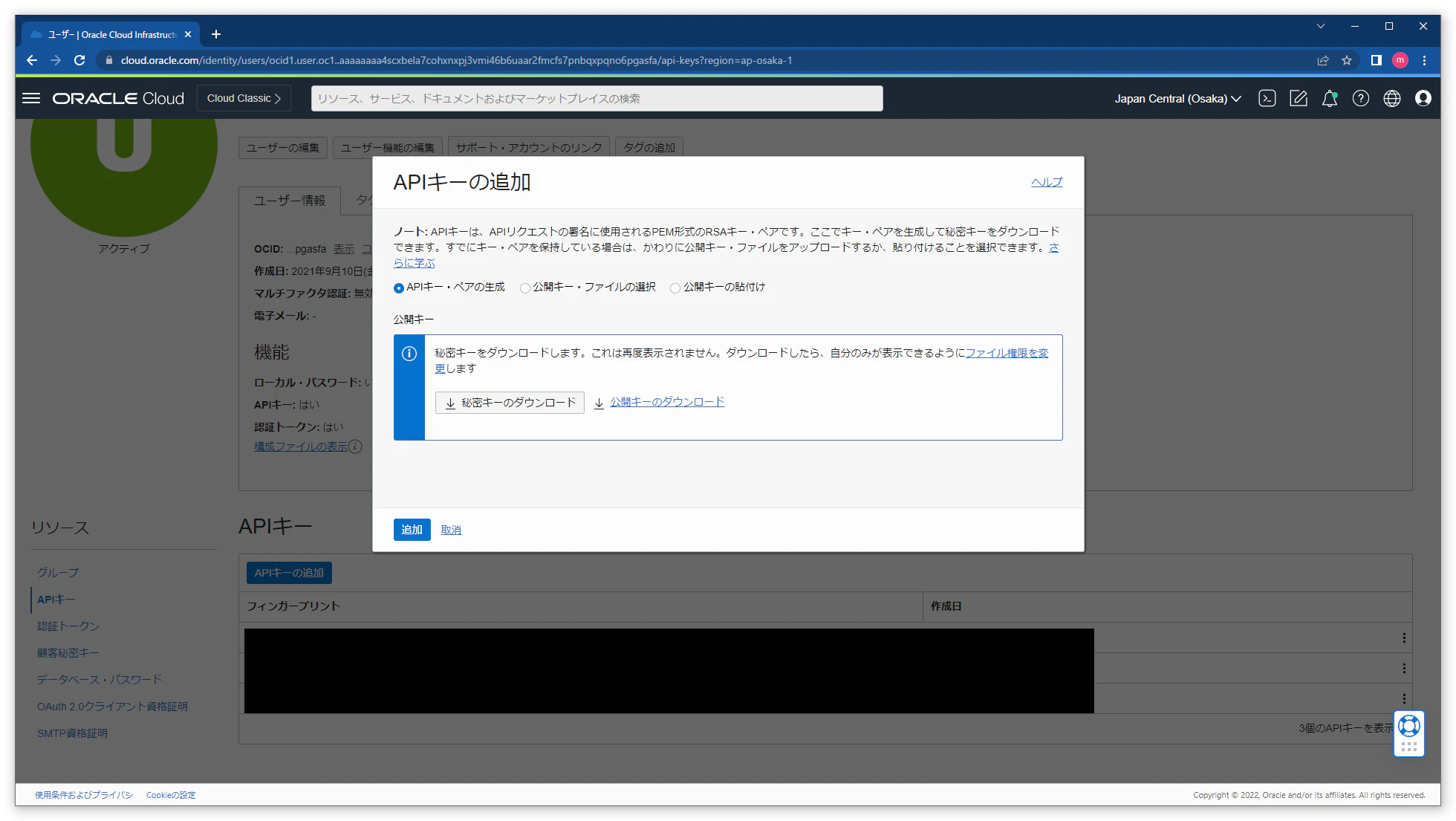Screen dimensions: 1456x821
Task: Focus the resource search input field
Action: (x=597, y=98)
